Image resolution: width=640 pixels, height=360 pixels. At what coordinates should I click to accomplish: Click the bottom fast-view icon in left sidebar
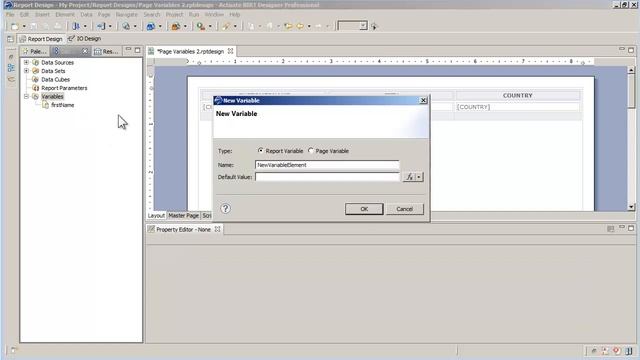tap(11, 79)
